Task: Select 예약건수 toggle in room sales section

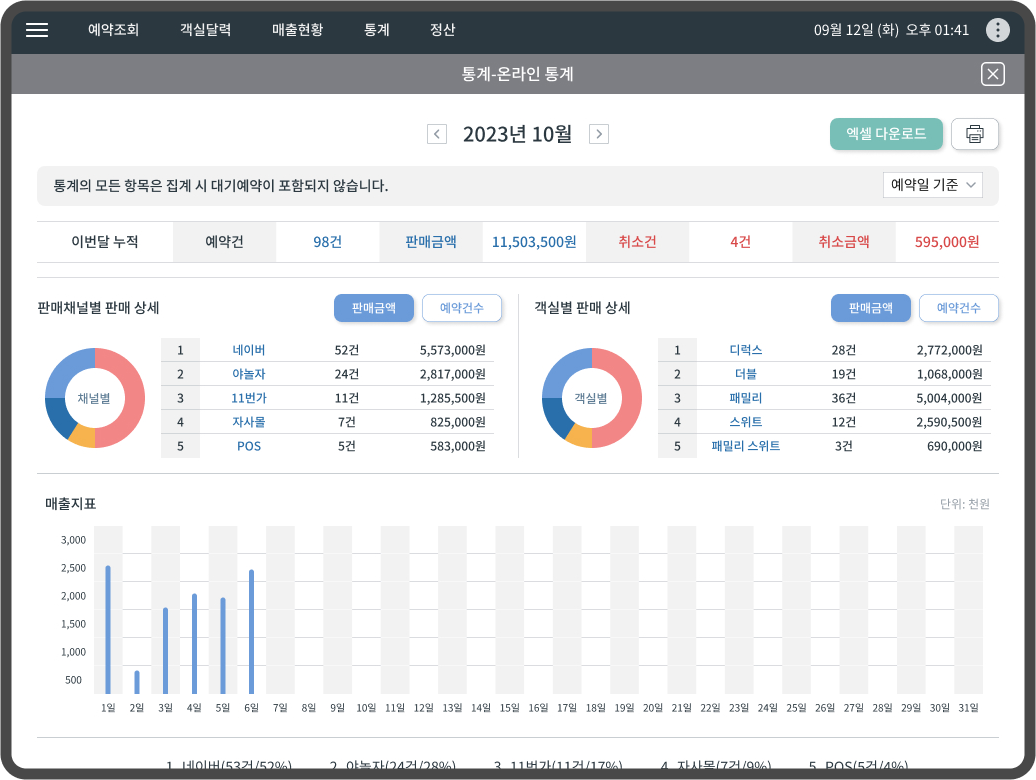Action: pyautogui.click(x=959, y=308)
